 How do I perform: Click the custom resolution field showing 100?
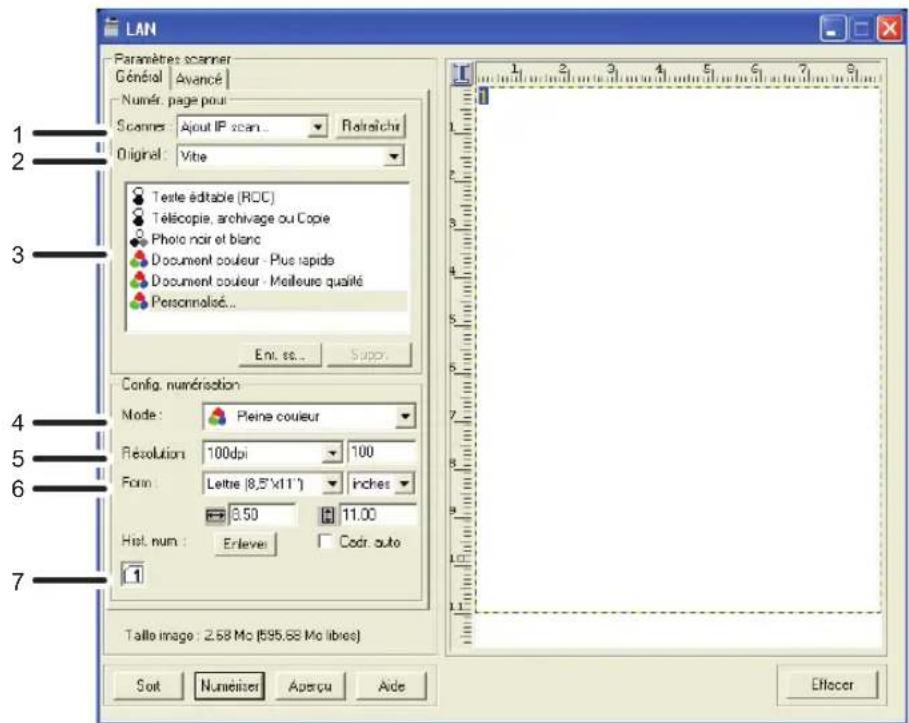click(381, 452)
